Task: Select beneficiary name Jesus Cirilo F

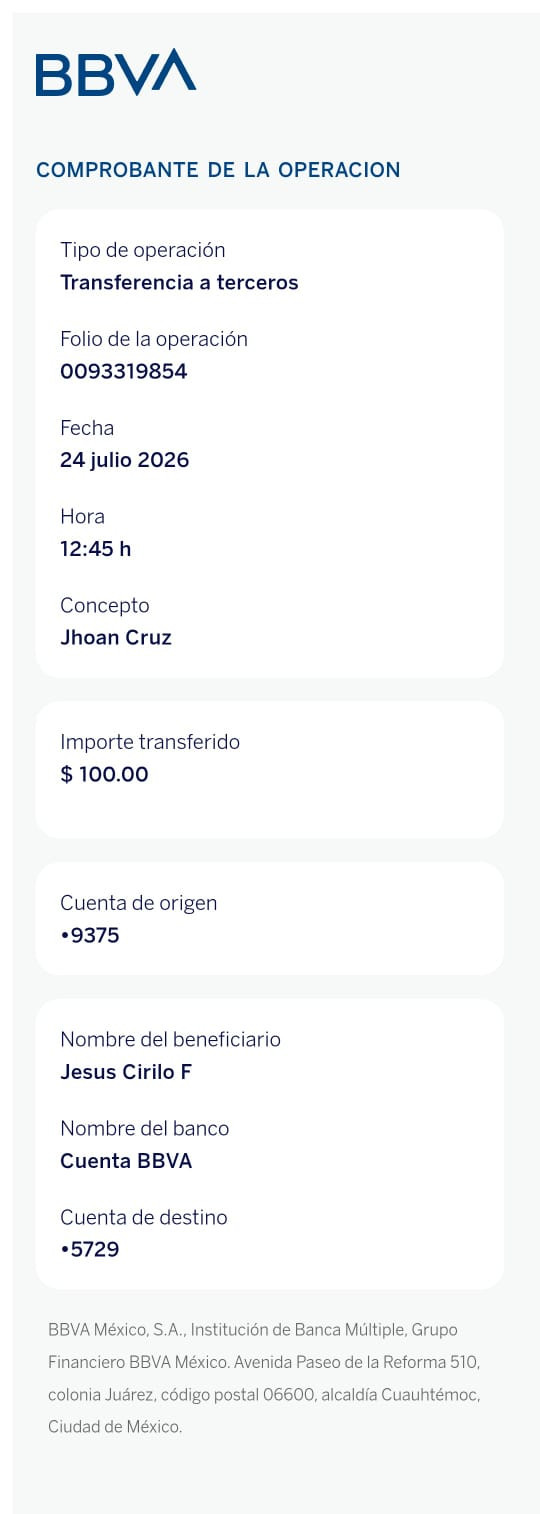Action: [x=126, y=1072]
